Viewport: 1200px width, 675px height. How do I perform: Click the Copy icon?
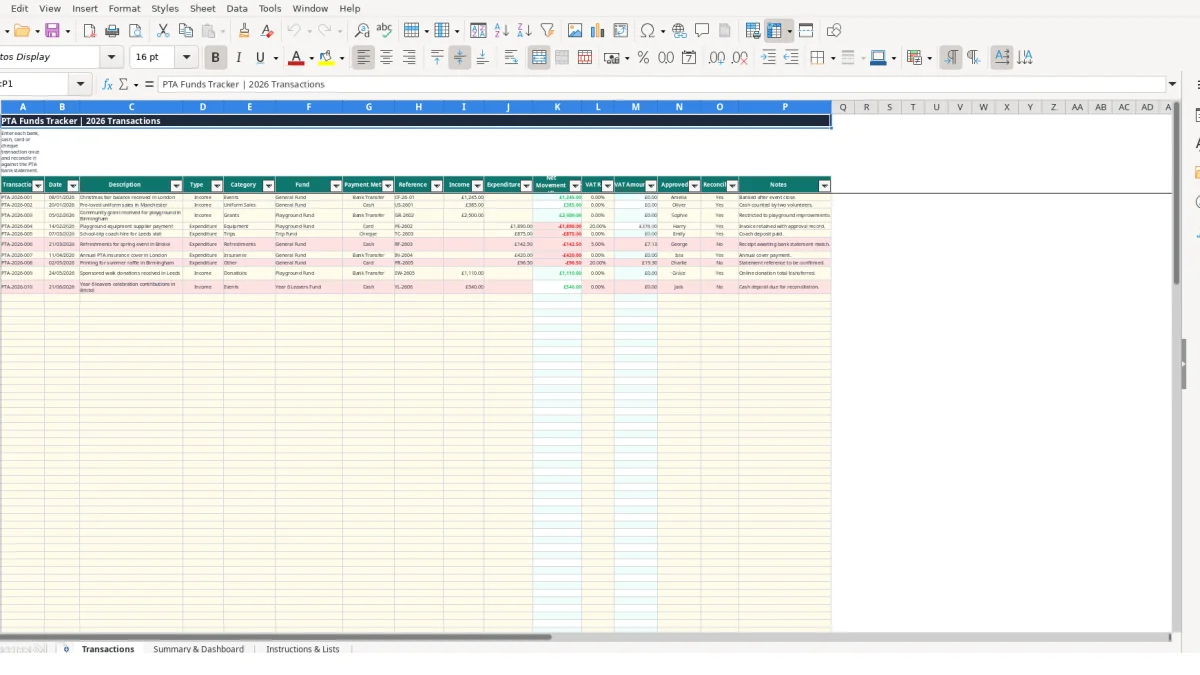(x=186, y=31)
